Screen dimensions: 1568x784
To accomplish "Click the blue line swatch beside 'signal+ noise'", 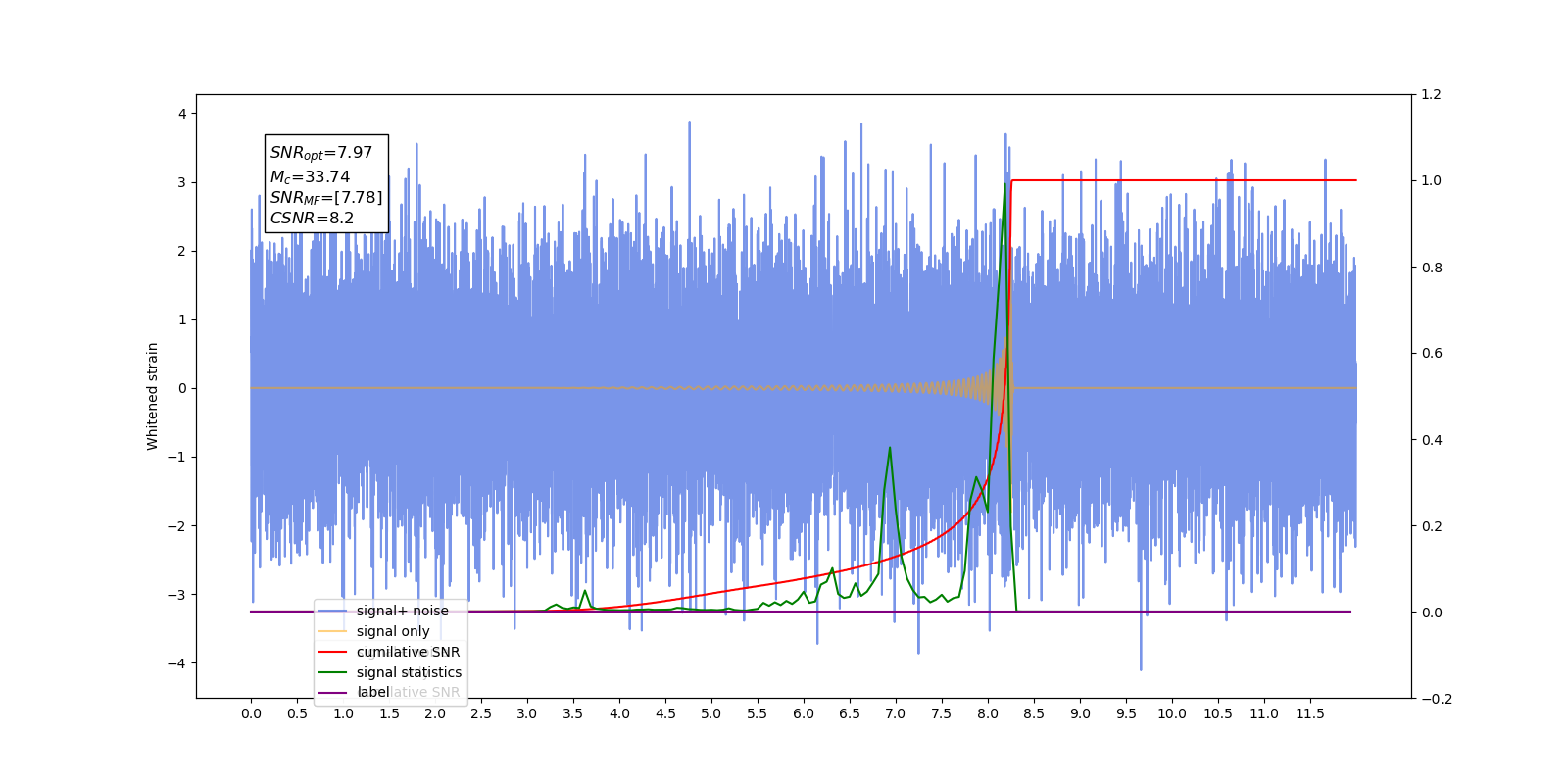I will tap(333, 611).
